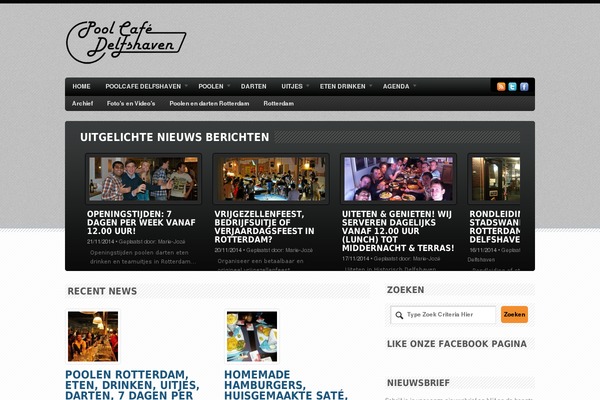This screenshot has width=600, height=400.
Task: Click the Vrijgezellenfeest article thumbnail
Action: [x=271, y=179]
